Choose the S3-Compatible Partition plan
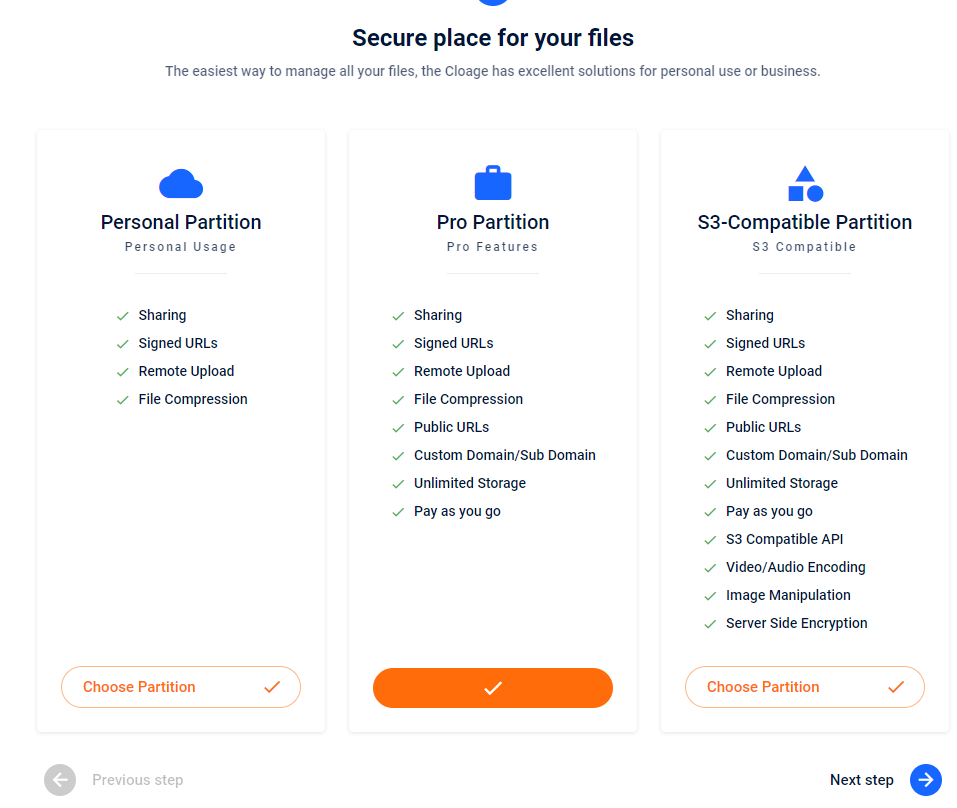Image resolution: width=957 pixels, height=808 pixels. coord(804,687)
